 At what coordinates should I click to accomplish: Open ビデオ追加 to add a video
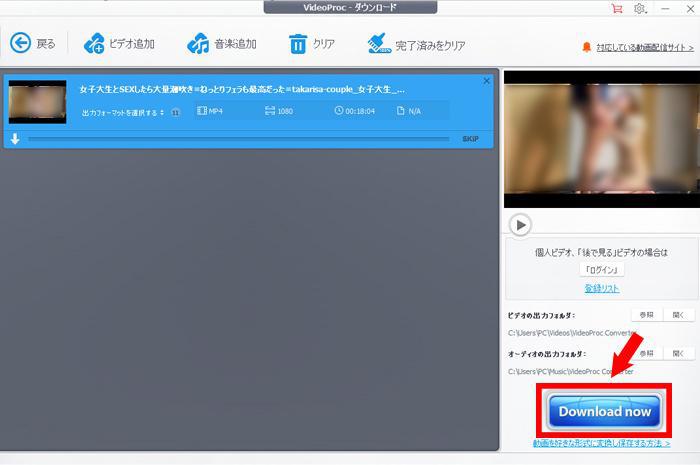click(x=119, y=44)
